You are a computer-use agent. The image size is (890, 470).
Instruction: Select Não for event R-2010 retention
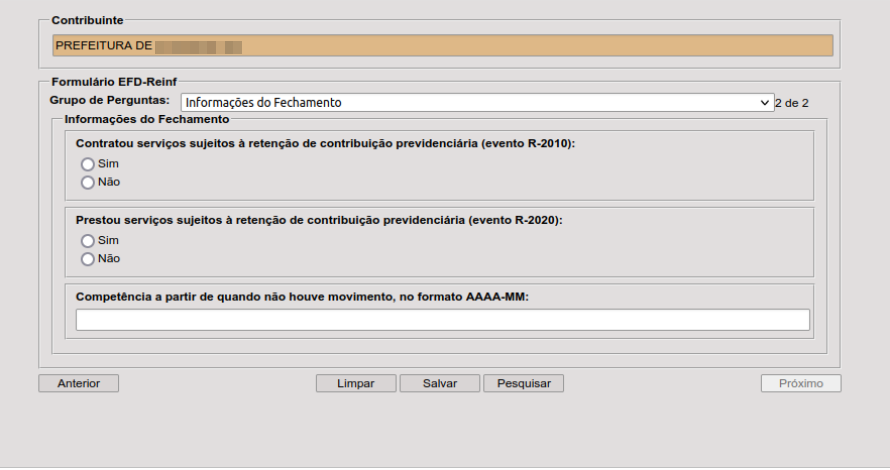(x=88, y=182)
